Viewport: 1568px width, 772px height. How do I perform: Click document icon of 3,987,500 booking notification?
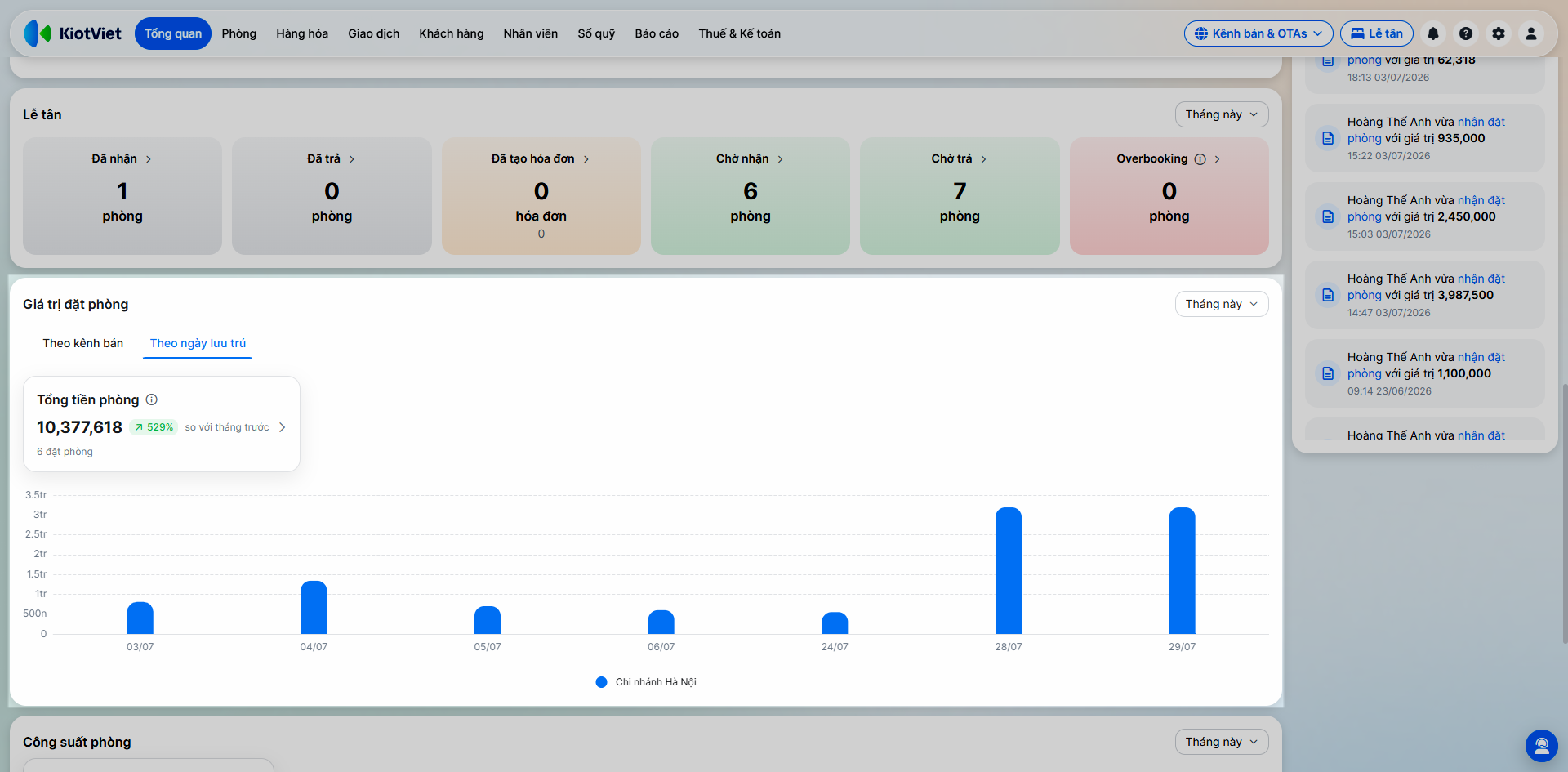point(1328,295)
